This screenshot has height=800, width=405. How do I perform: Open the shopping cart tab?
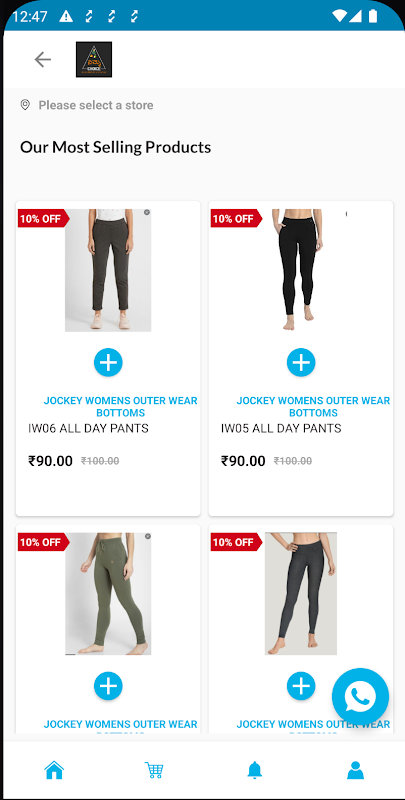point(154,769)
